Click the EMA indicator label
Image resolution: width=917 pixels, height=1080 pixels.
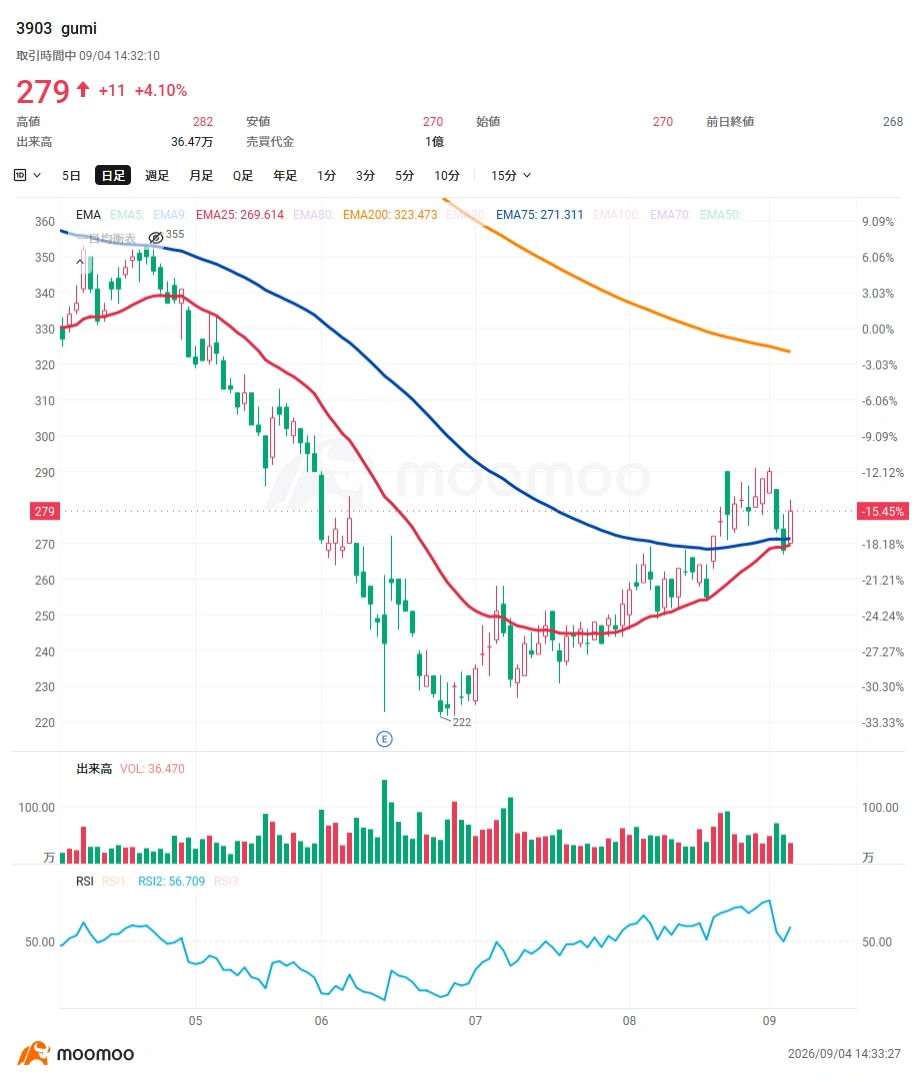(88, 215)
